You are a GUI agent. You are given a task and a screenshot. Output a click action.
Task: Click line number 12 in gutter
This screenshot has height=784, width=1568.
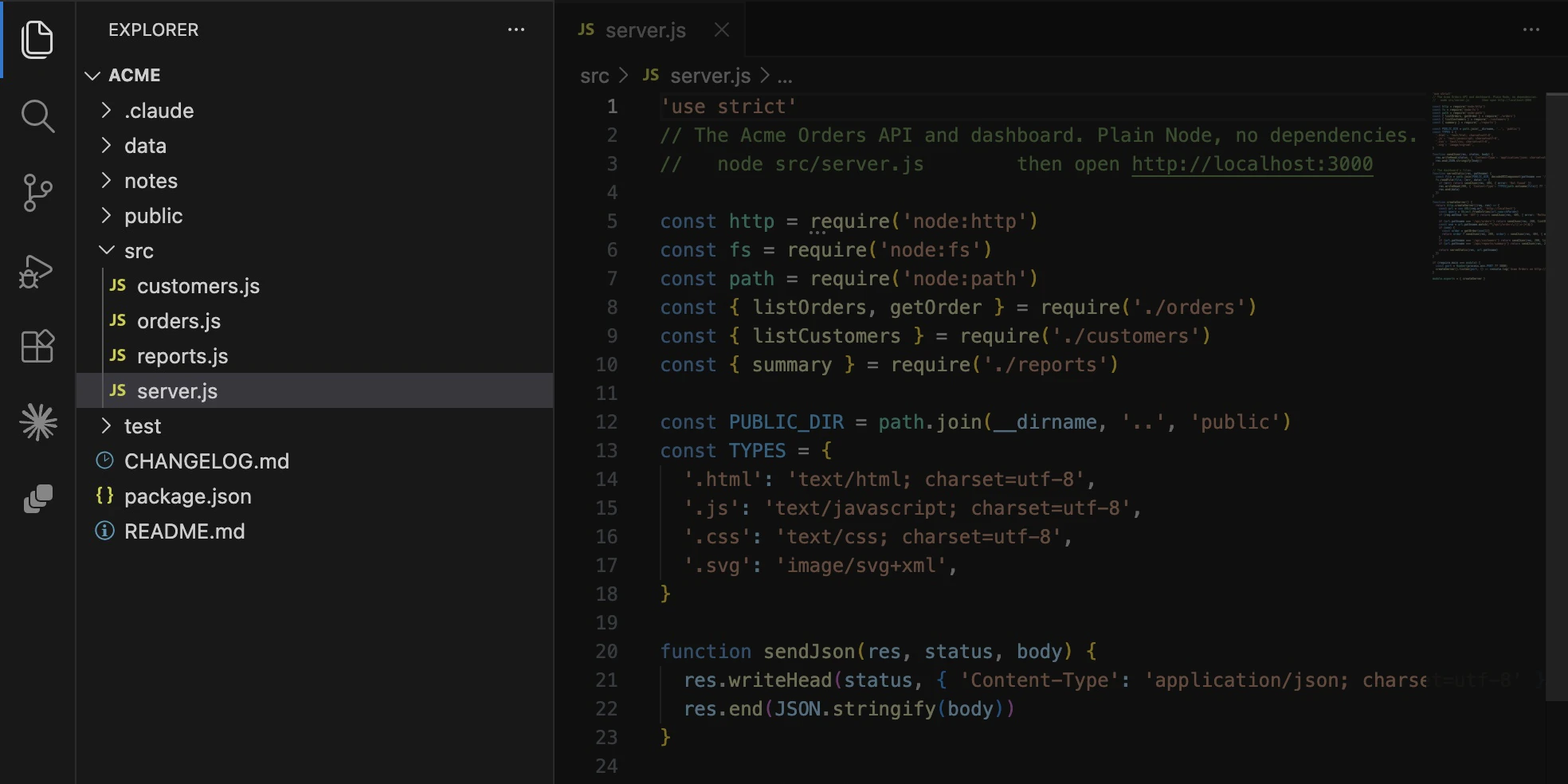pyautogui.click(x=607, y=422)
